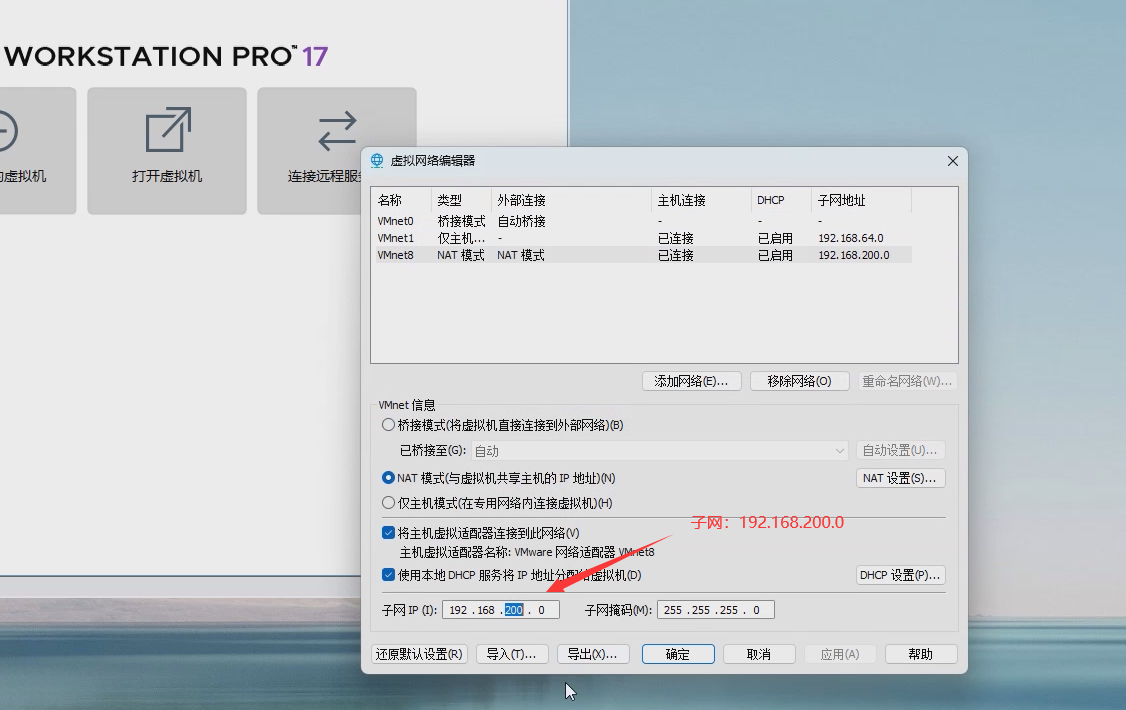Click 还原默认设置 to restore defaults
Screen dimensions: 1126x710
pos(419,654)
